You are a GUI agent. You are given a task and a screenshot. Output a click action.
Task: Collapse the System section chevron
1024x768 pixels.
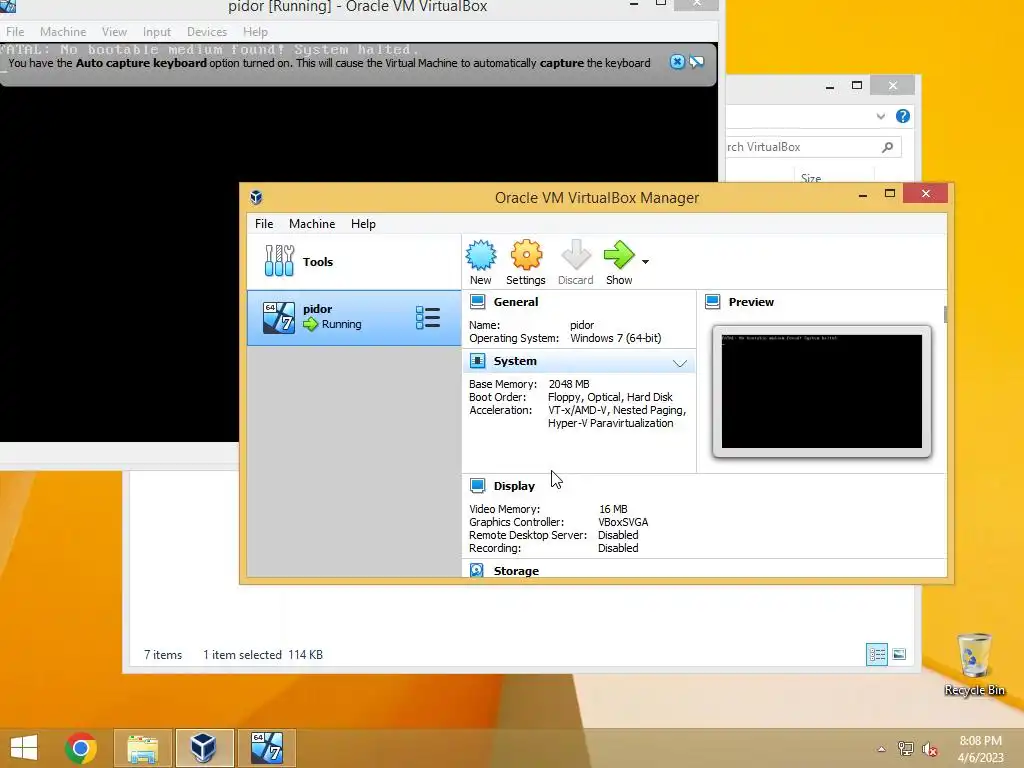[x=680, y=363]
